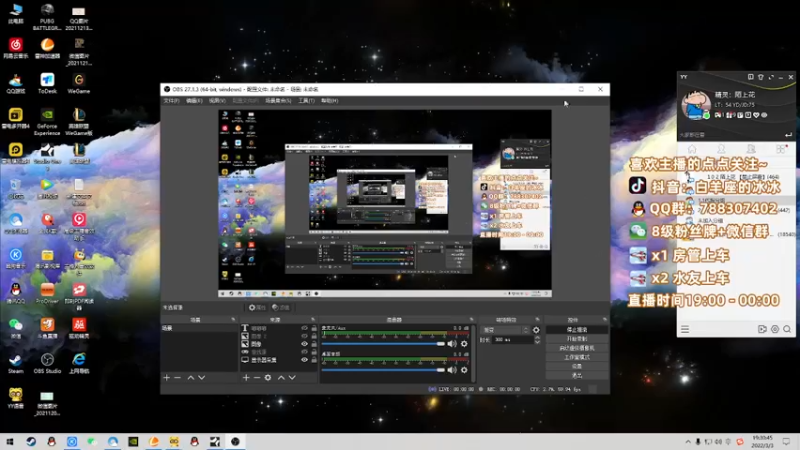
Task: Mute the Mic/Aux speaker icon
Action: click(452, 344)
